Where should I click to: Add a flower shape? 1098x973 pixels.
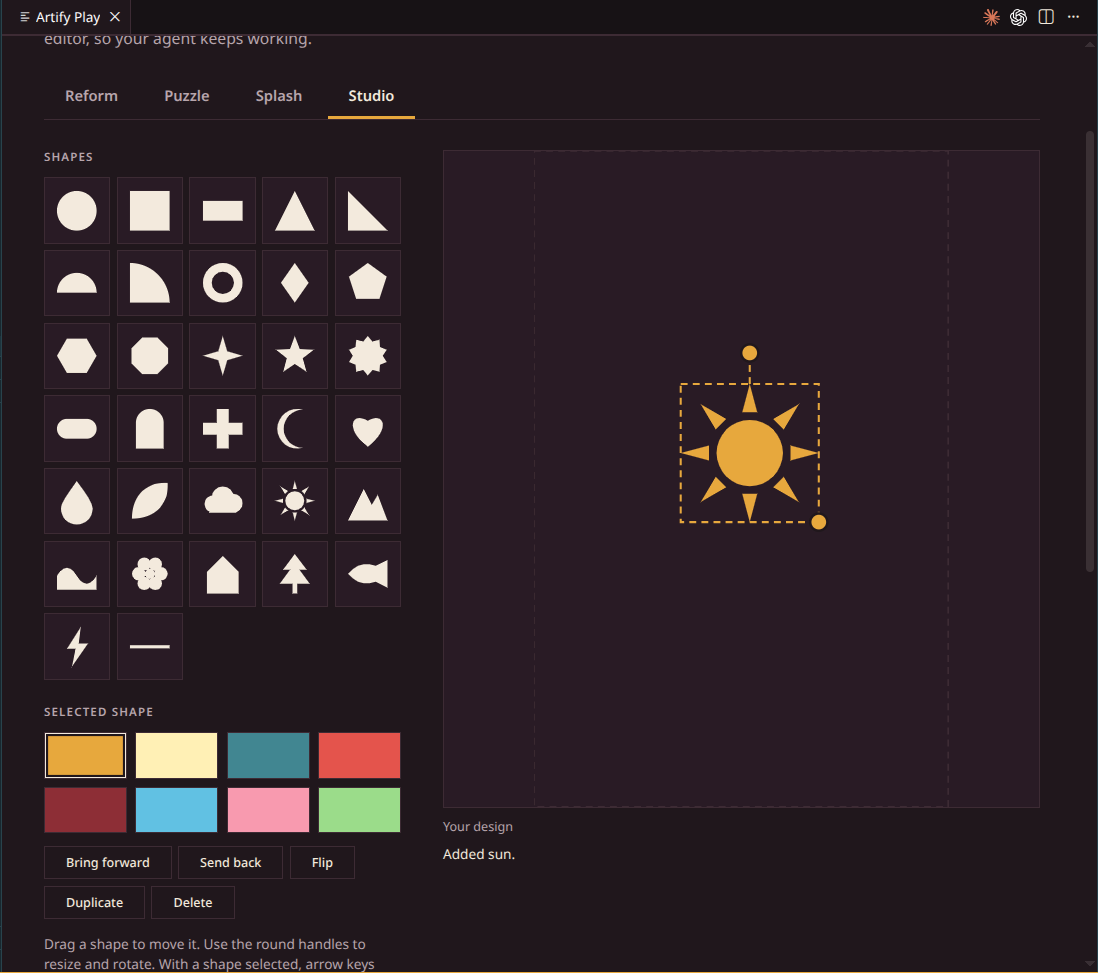[150, 574]
